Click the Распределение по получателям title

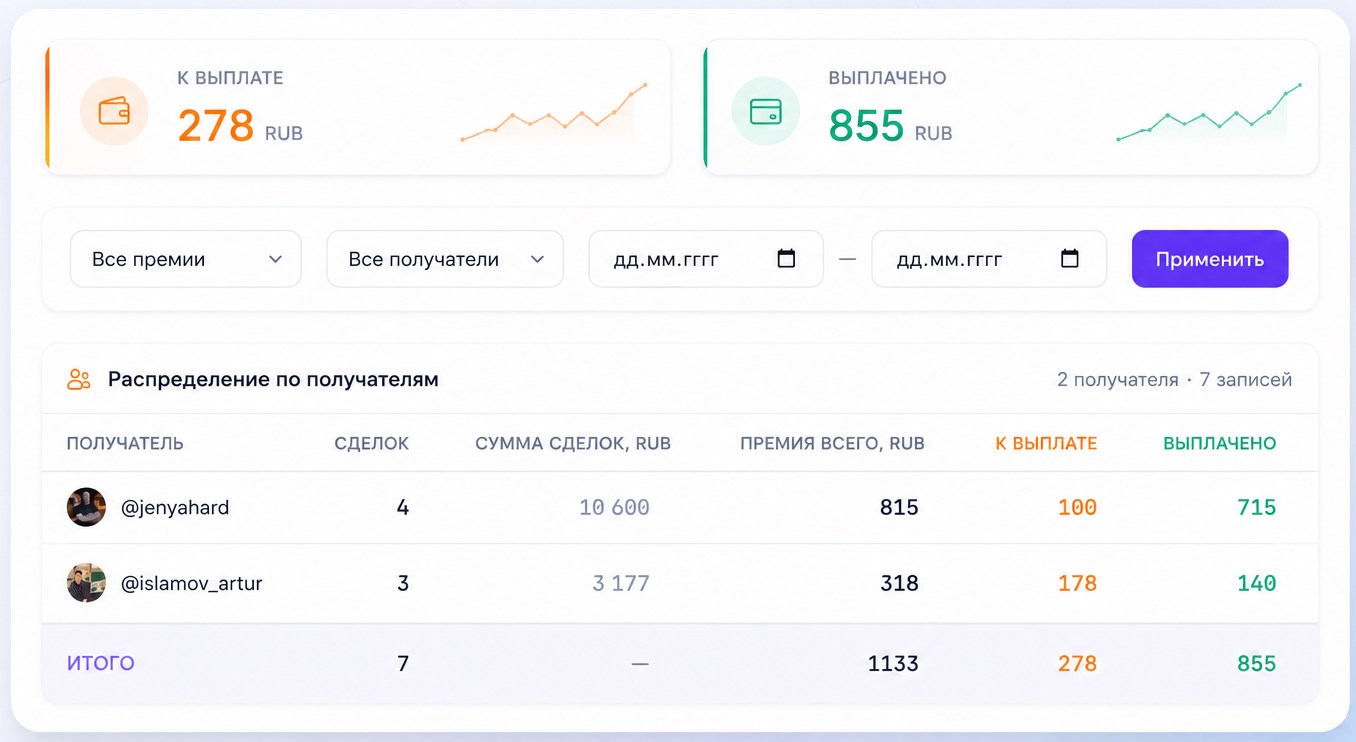pyautogui.click(x=273, y=380)
